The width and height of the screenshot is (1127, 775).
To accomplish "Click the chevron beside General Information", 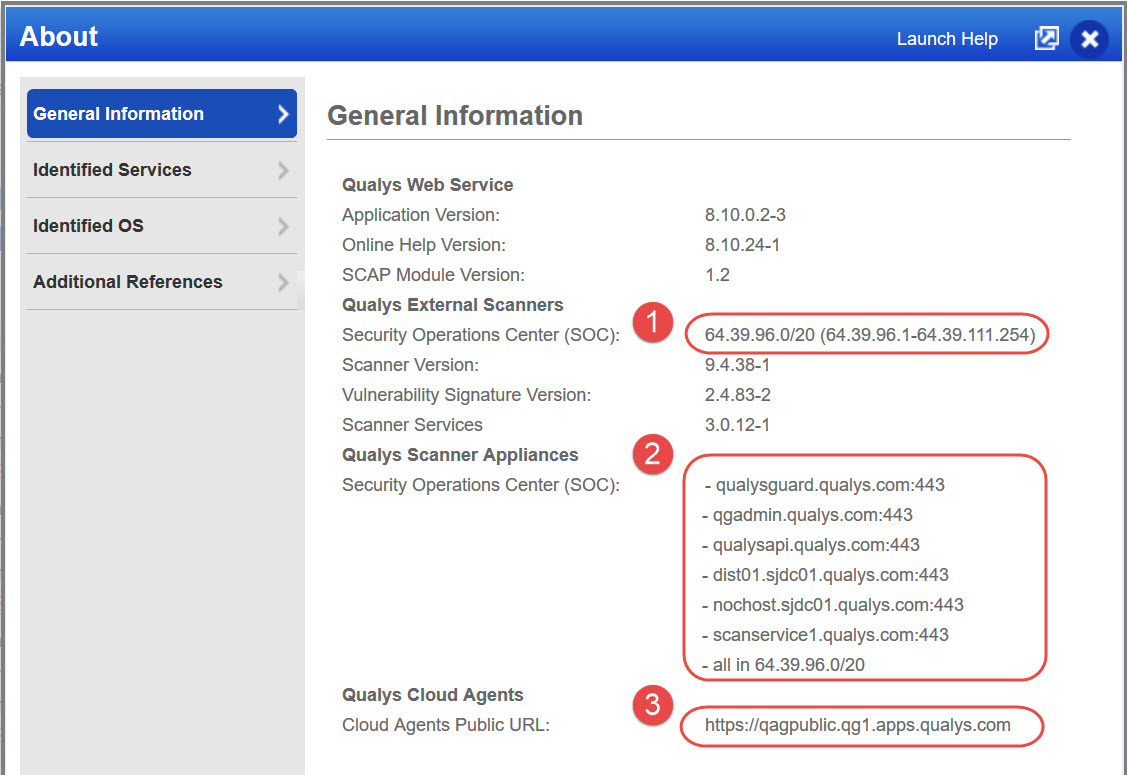I will tap(282, 113).
